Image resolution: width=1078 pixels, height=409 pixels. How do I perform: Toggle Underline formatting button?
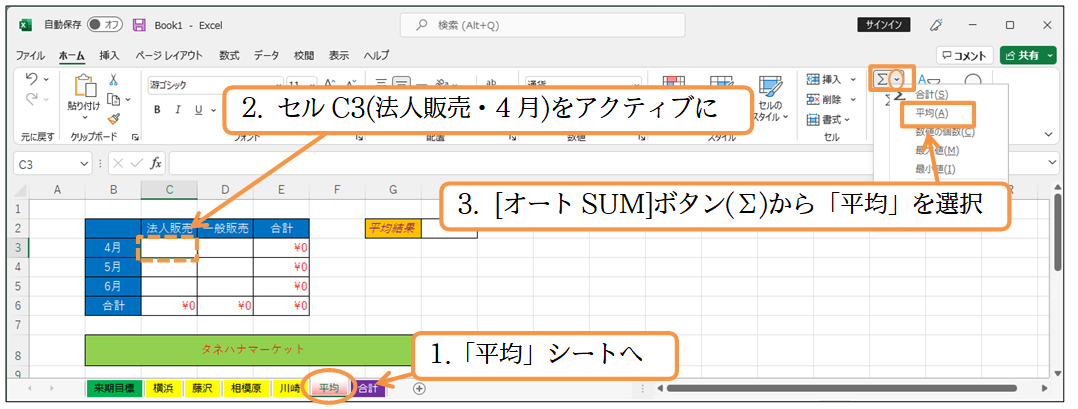coord(197,109)
